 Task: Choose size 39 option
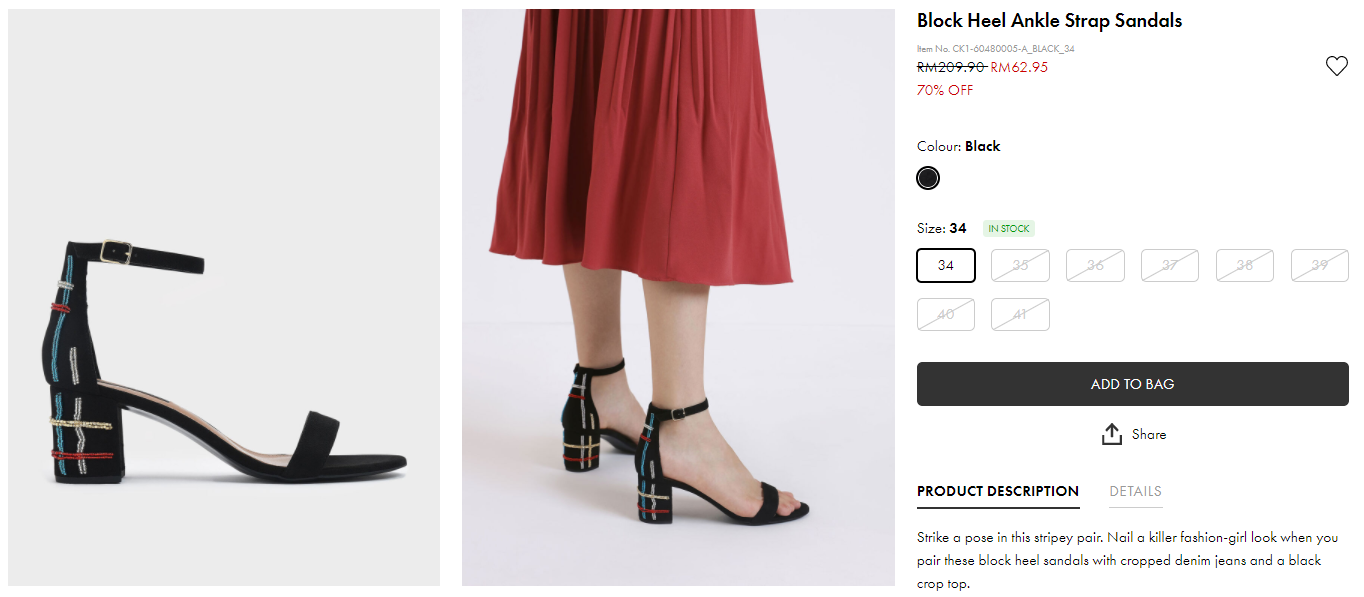1320,265
